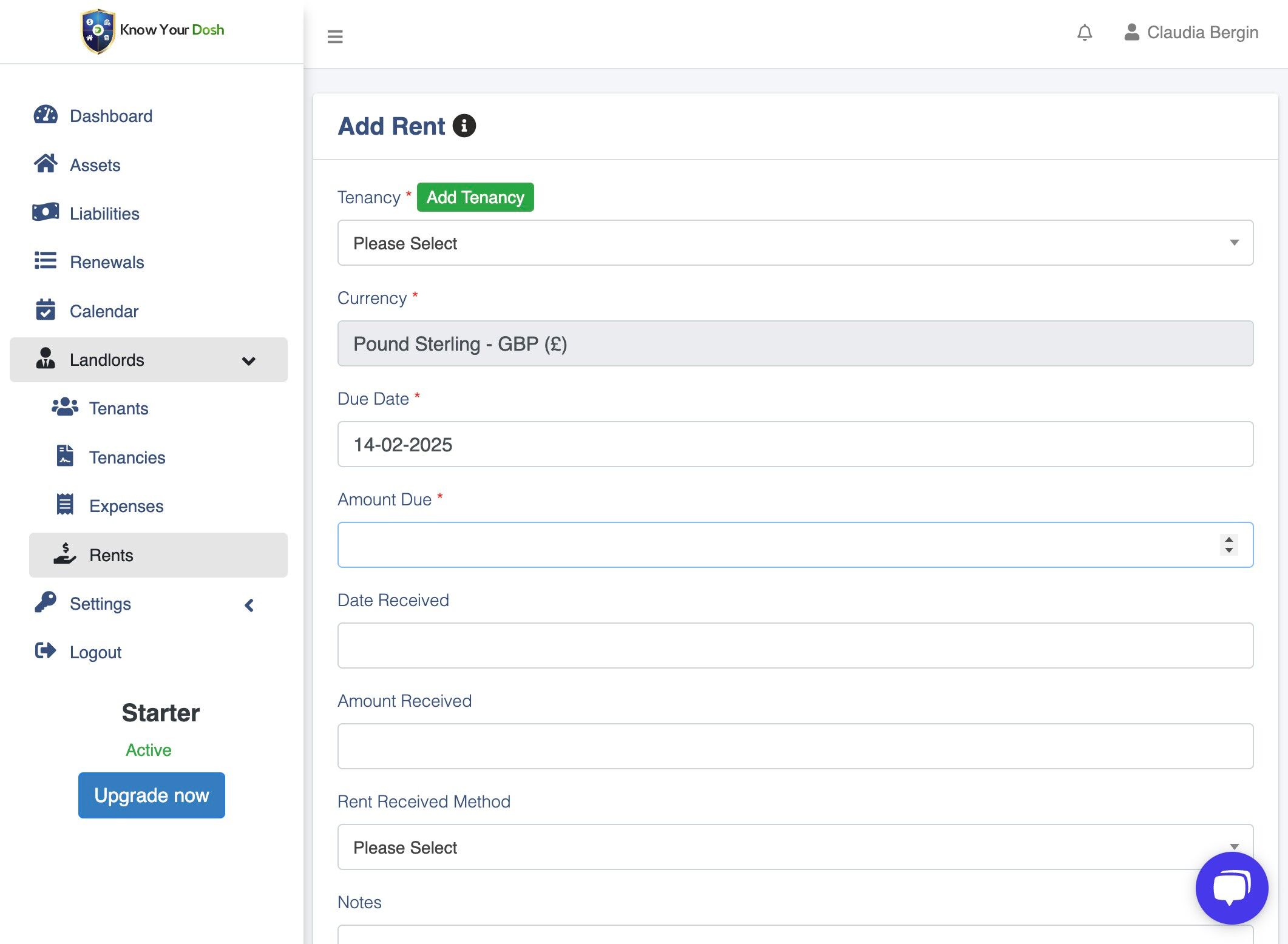The image size is (1288, 944).
Task: Click the Know Your Dosh logo
Action: (153, 30)
